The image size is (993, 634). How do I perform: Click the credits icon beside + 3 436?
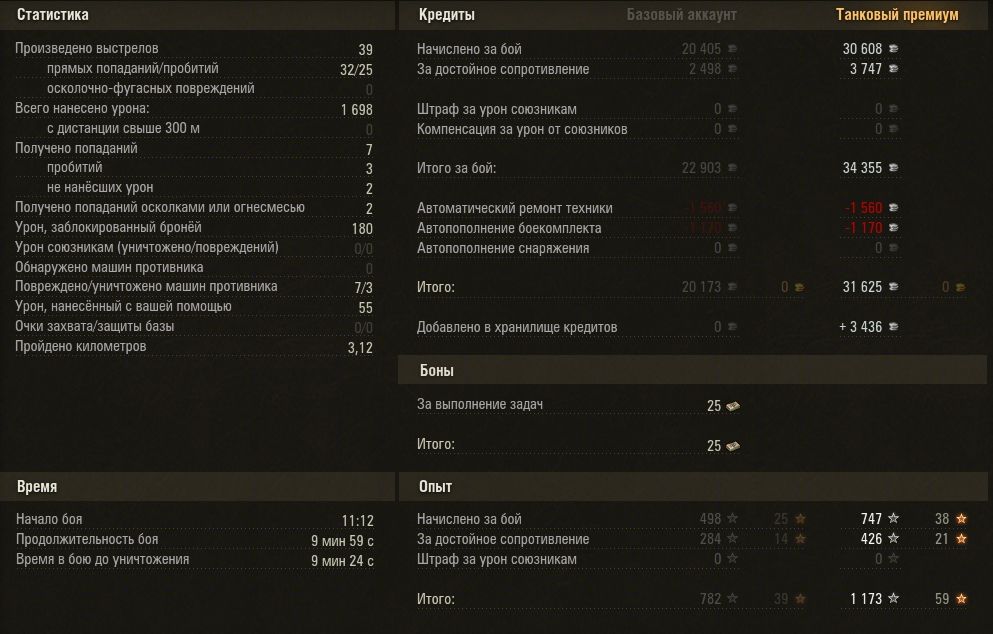pyautogui.click(x=893, y=327)
